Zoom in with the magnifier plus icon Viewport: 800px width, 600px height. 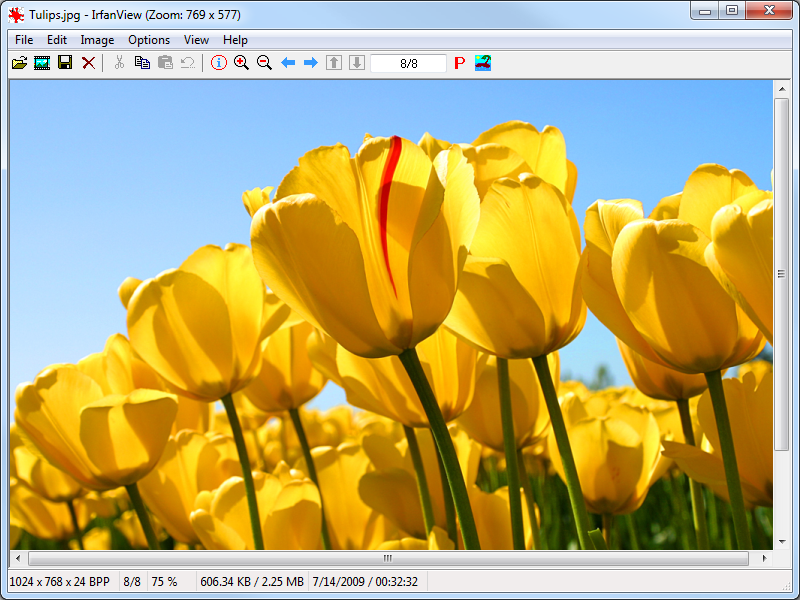(x=241, y=63)
